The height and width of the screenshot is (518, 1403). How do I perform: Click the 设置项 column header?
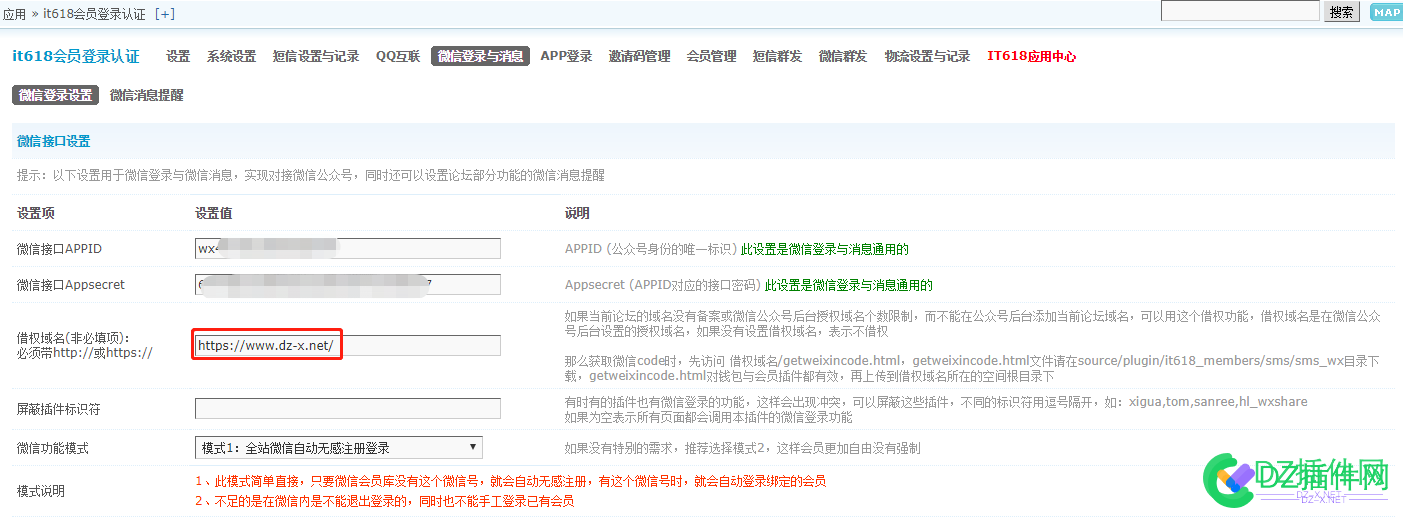pyautogui.click(x=36, y=213)
